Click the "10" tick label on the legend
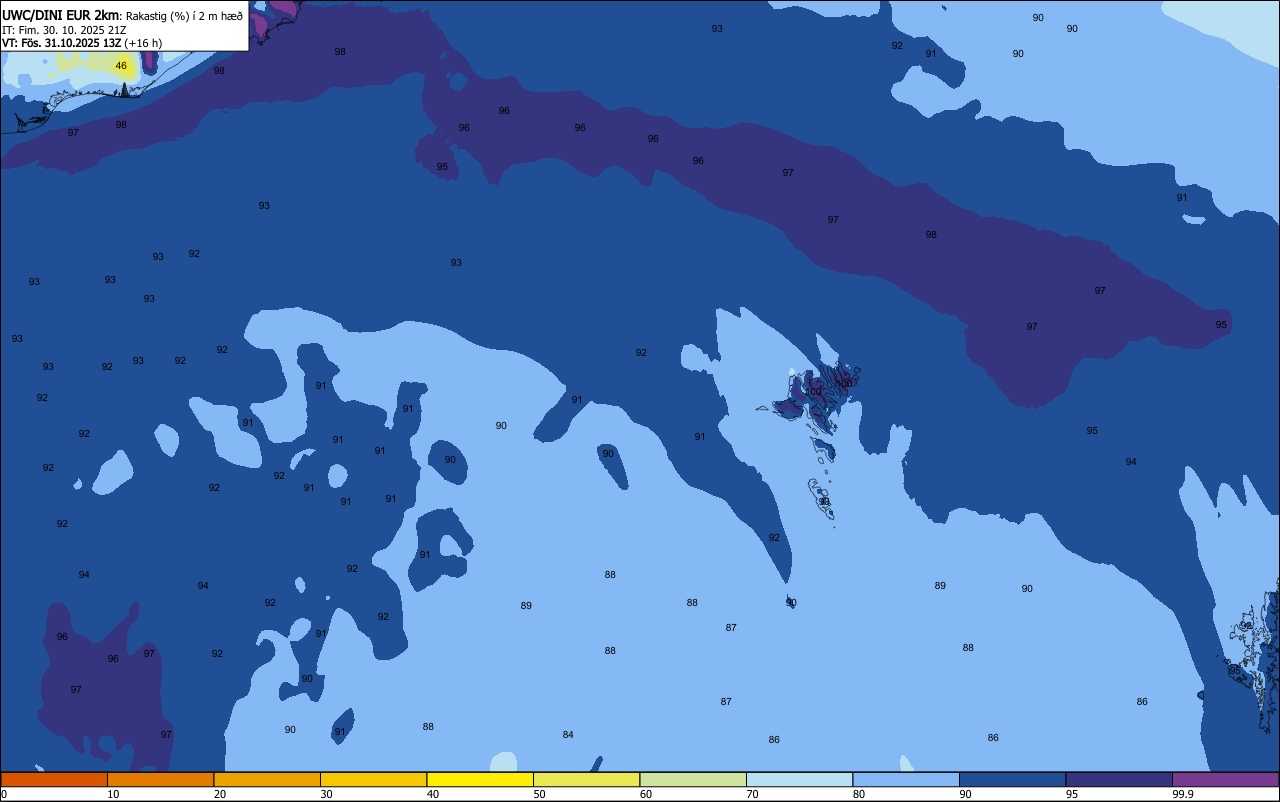This screenshot has height=802, width=1280. tap(113, 794)
